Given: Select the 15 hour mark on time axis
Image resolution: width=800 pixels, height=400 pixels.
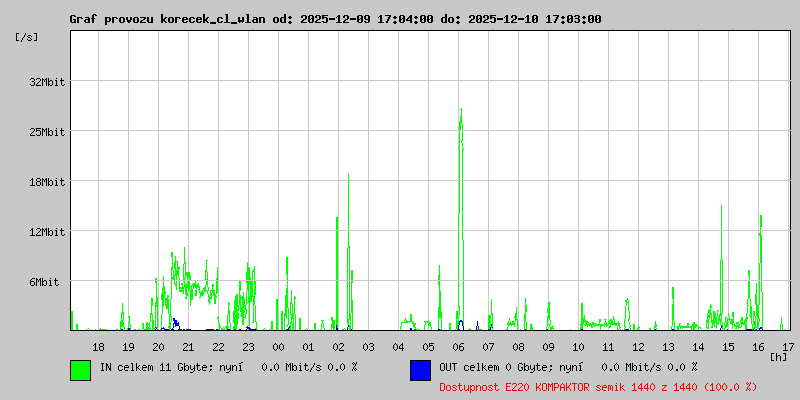Looking at the screenshot, I should coord(728,346).
